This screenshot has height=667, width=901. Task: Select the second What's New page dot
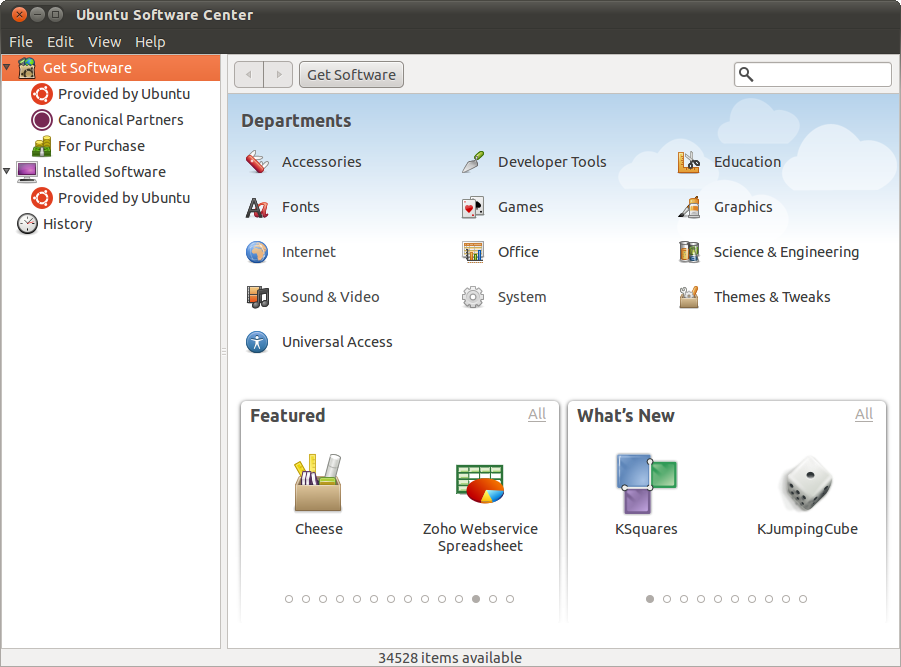(x=667, y=599)
